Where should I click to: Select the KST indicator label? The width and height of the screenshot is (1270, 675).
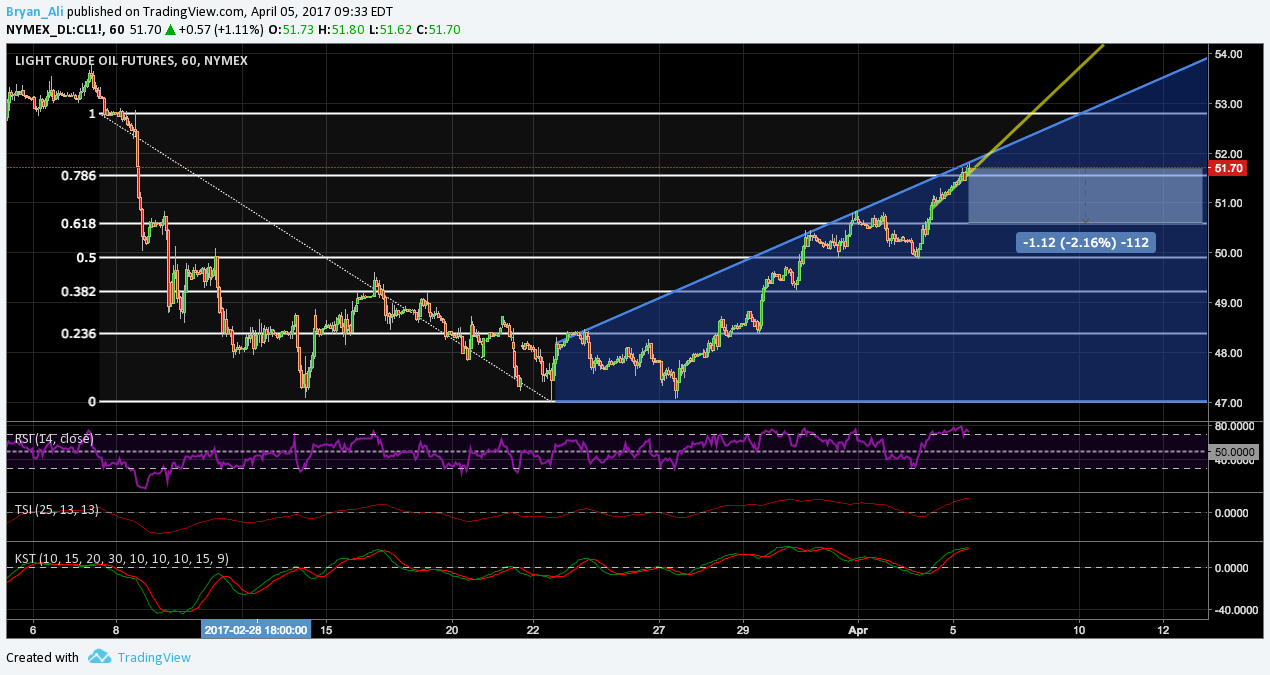122,558
